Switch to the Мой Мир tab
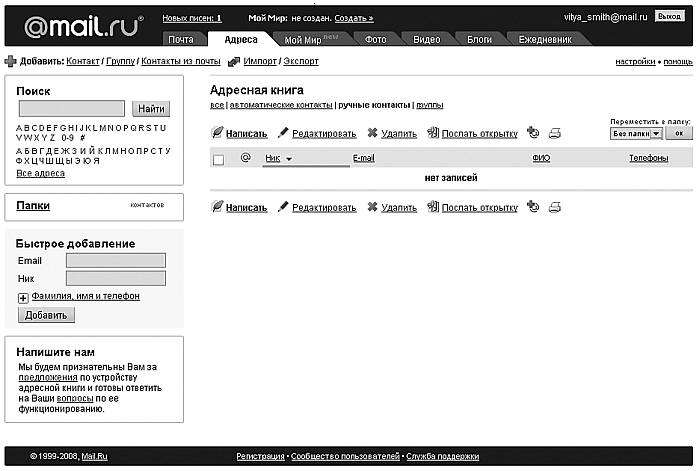Image resolution: width=700 pixels, height=471 pixels. tap(311, 39)
